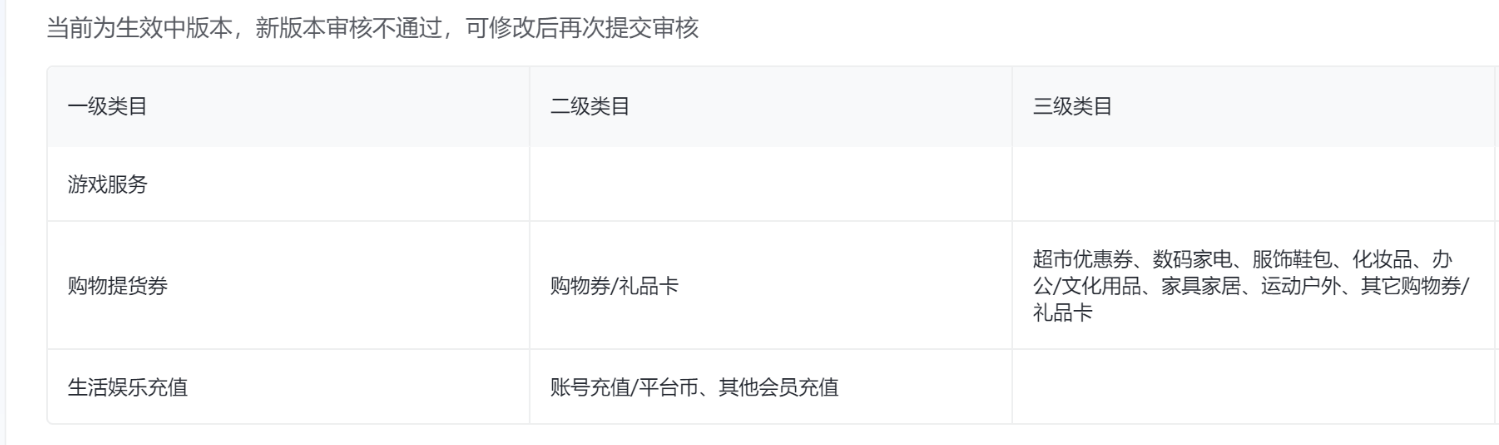
Task: Click the 三级类目 column header
Action: coord(1073,107)
